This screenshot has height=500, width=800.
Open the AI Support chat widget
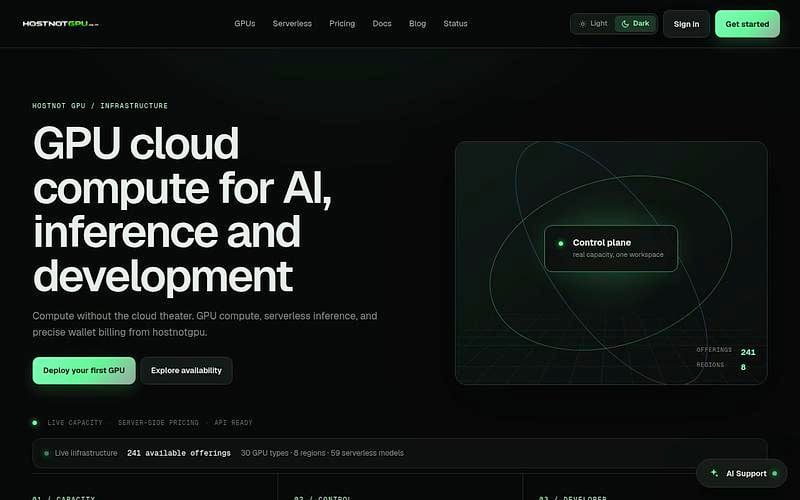[741, 473]
